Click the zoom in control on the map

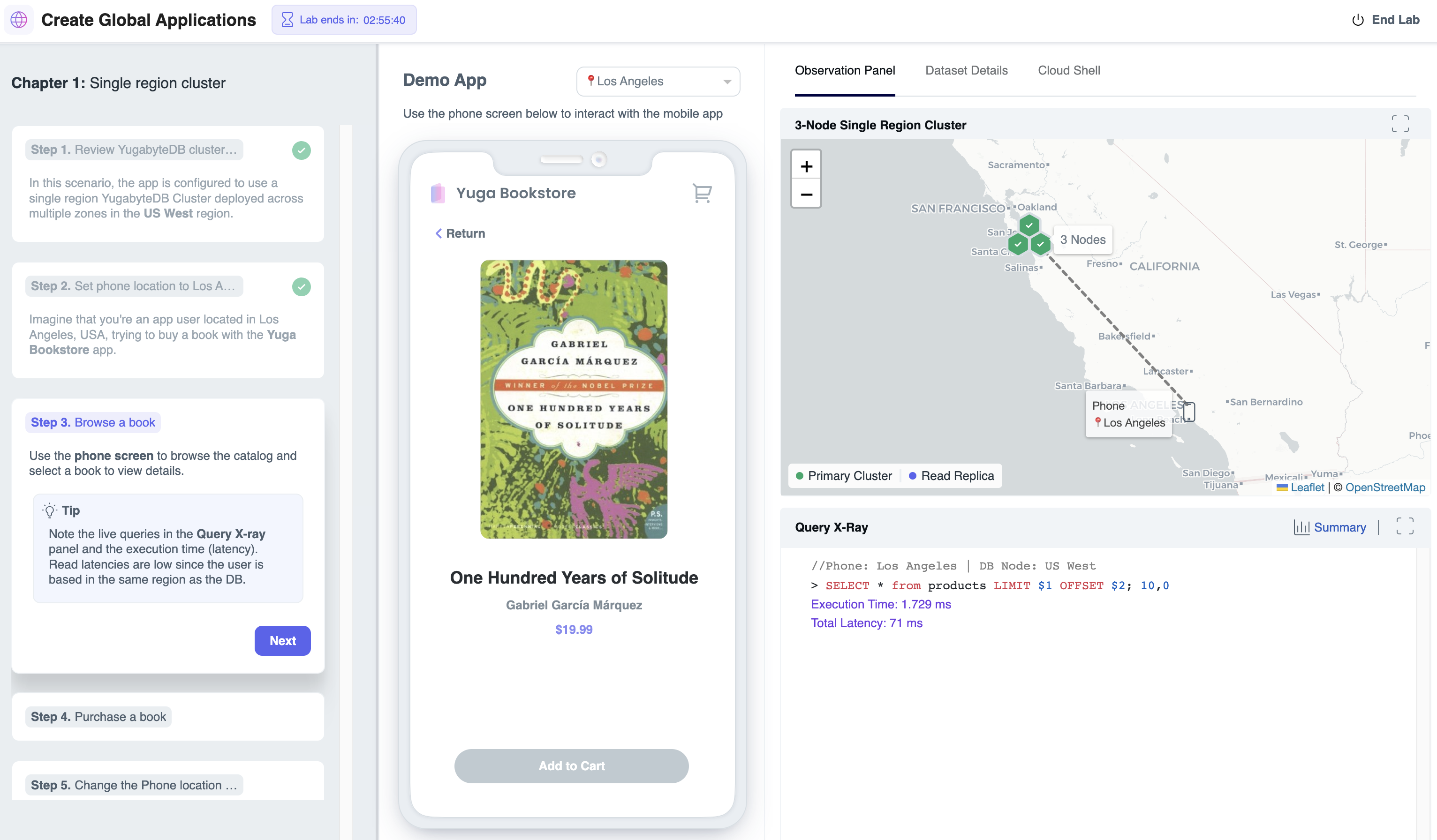click(806, 165)
